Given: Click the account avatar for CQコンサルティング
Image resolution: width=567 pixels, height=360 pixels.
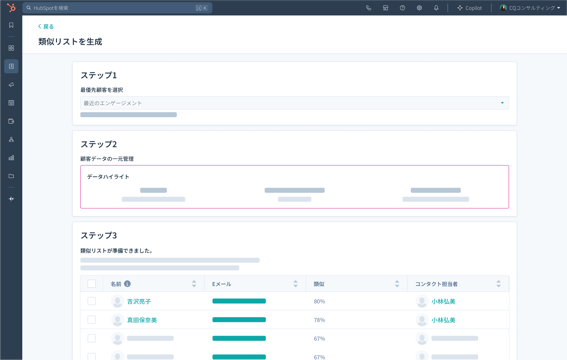Looking at the screenshot, I should pyautogui.click(x=503, y=8).
